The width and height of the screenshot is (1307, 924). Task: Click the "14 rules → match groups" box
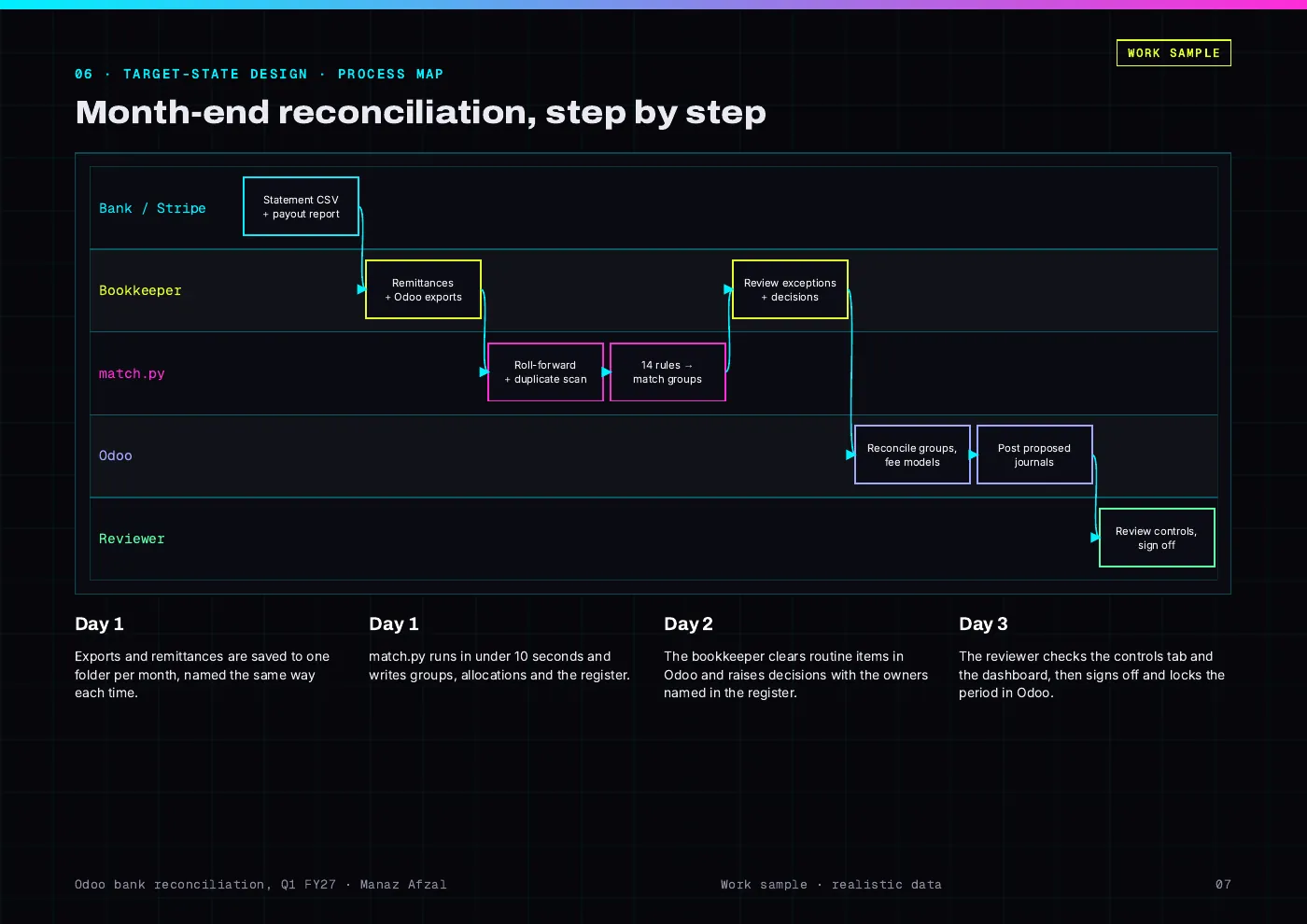tap(668, 372)
